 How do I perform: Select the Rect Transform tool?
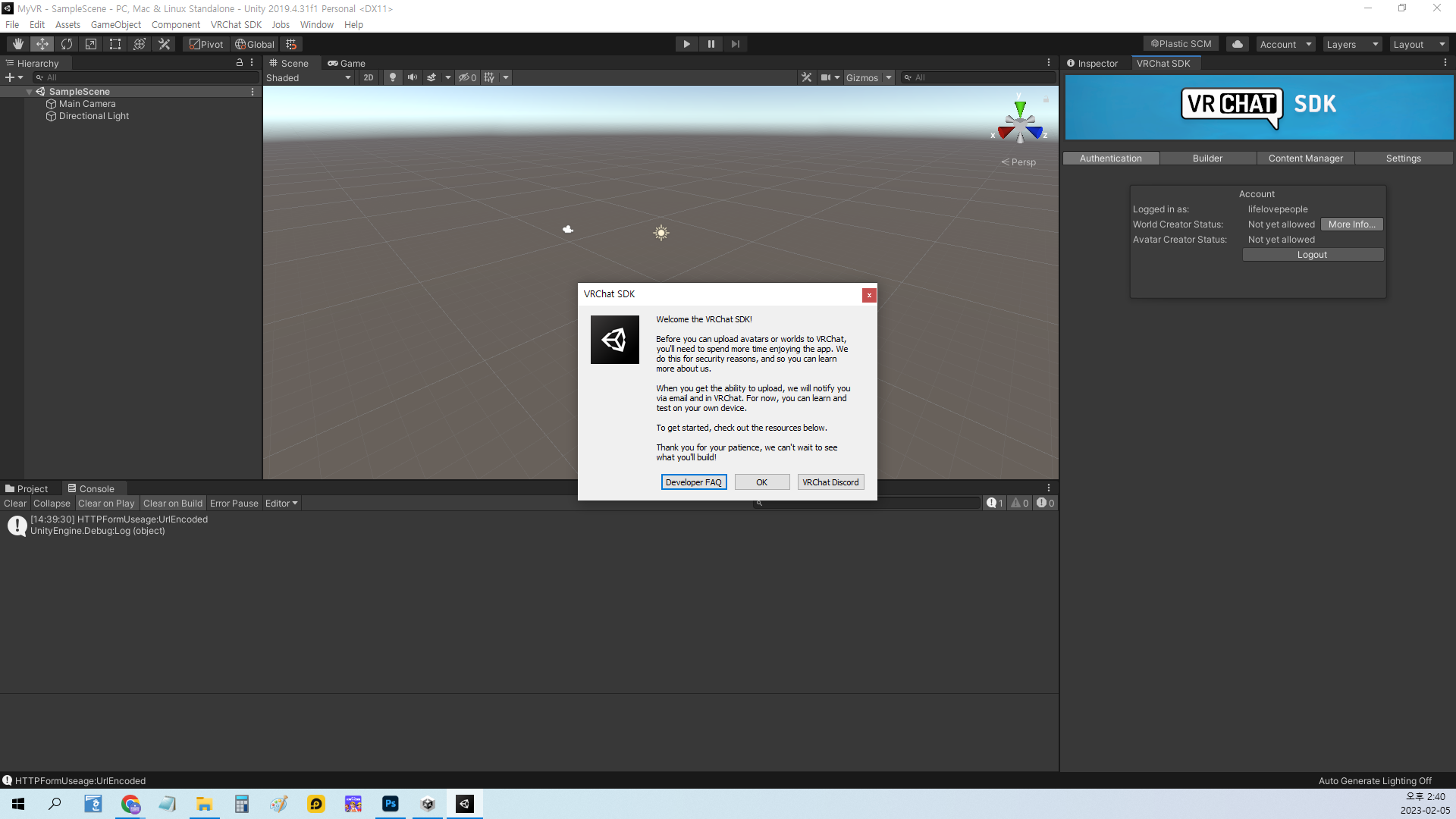[x=115, y=44]
